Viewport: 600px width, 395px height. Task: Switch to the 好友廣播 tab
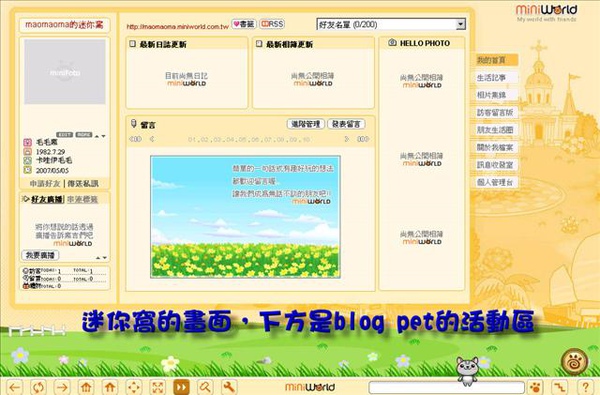pos(47,199)
